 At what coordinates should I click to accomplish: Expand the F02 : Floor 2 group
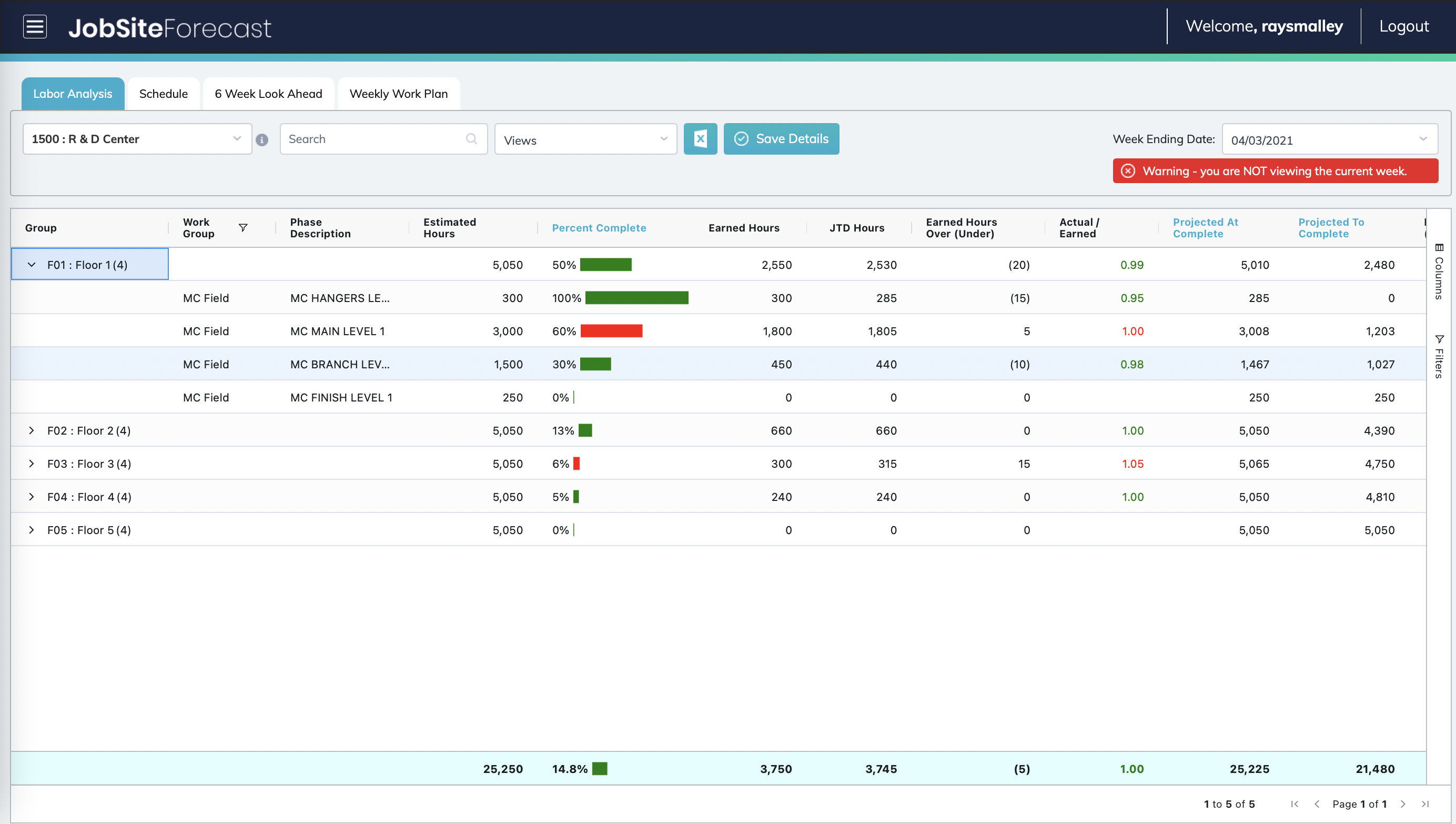[32, 430]
